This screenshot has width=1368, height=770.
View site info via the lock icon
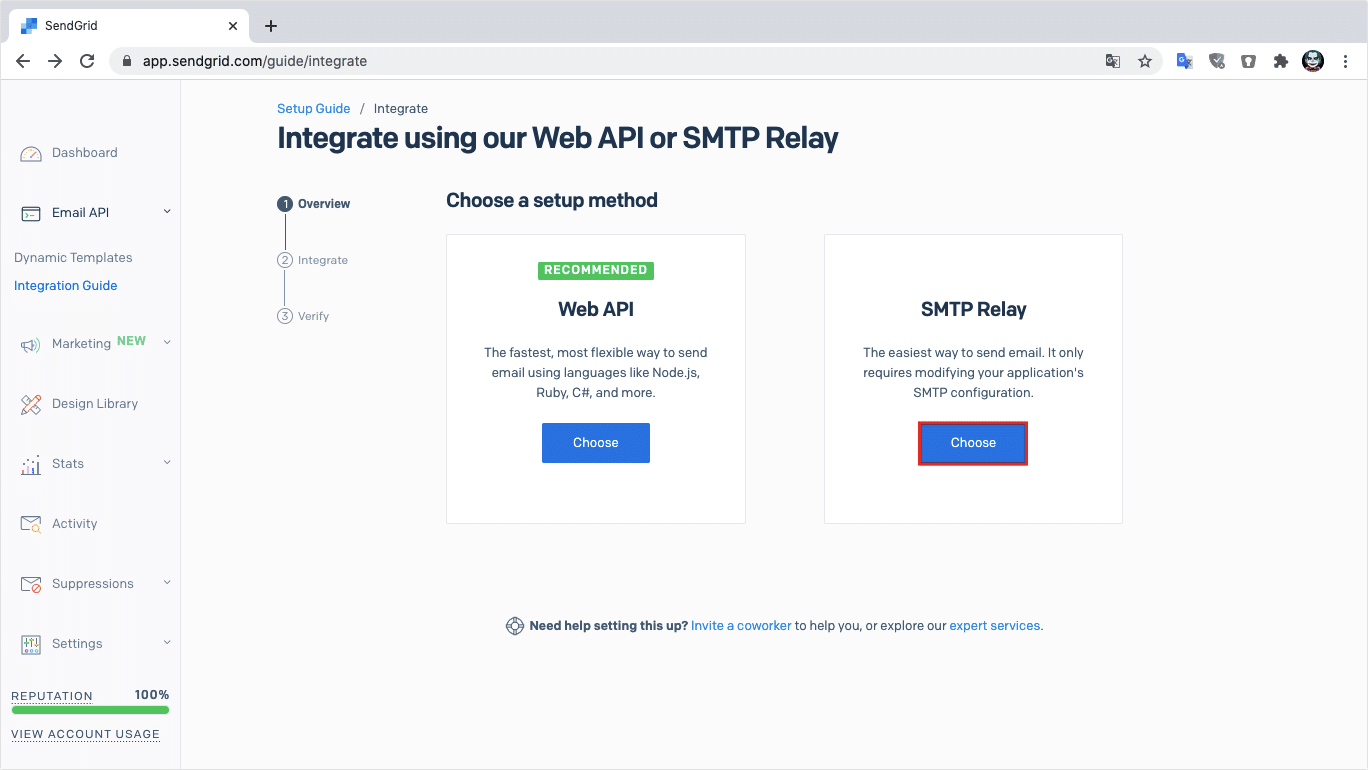coord(126,61)
